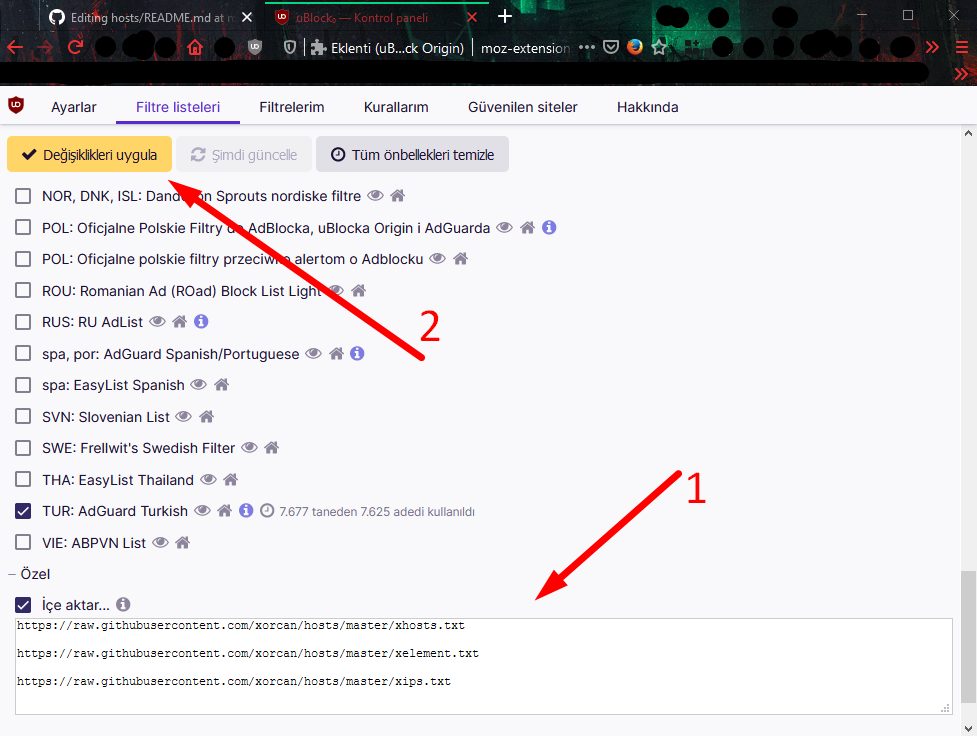
Task: Click home icon for THA: EasyList Thailand
Action: coord(231,480)
